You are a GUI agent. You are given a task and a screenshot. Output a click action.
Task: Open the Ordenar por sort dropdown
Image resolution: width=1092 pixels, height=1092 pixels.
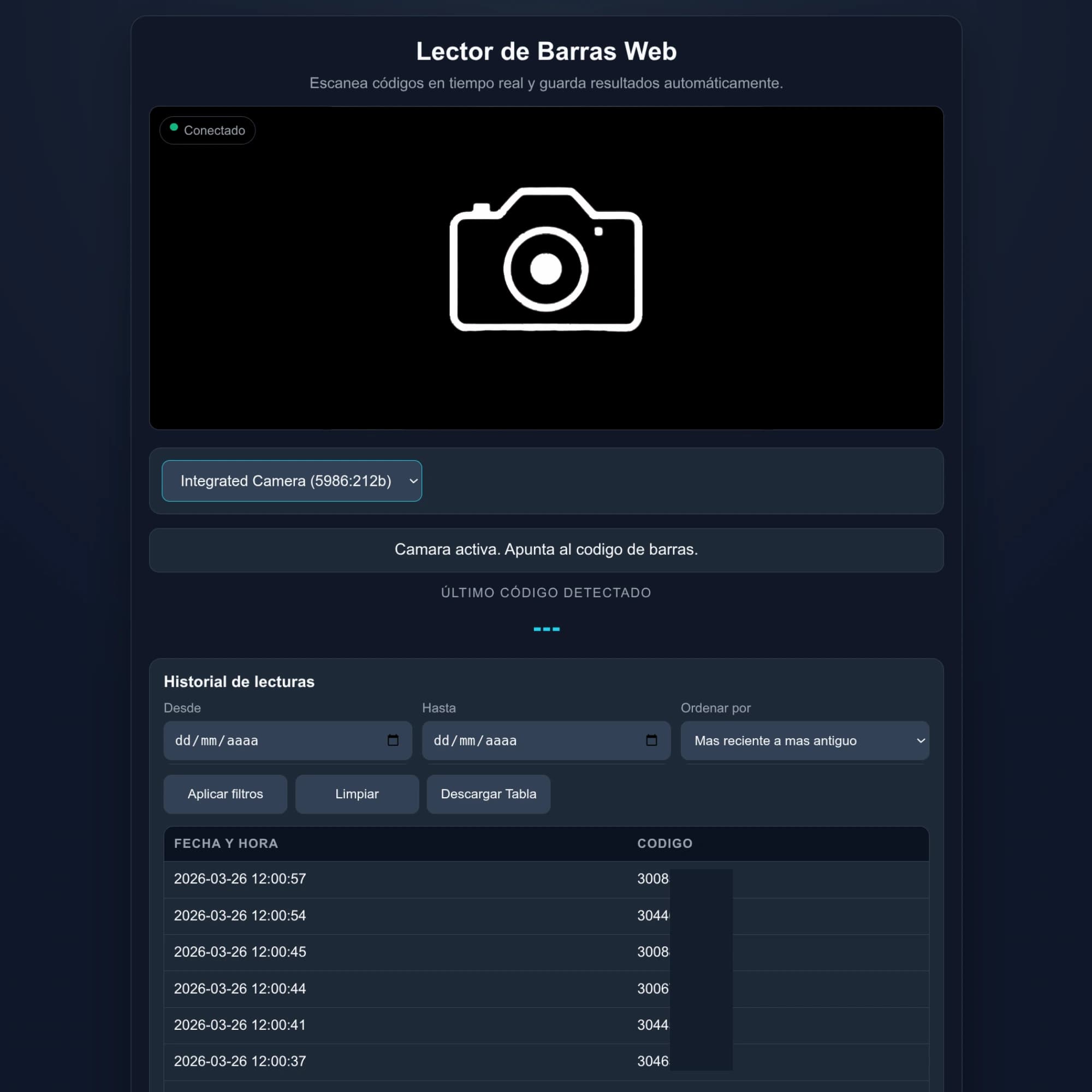click(x=804, y=740)
